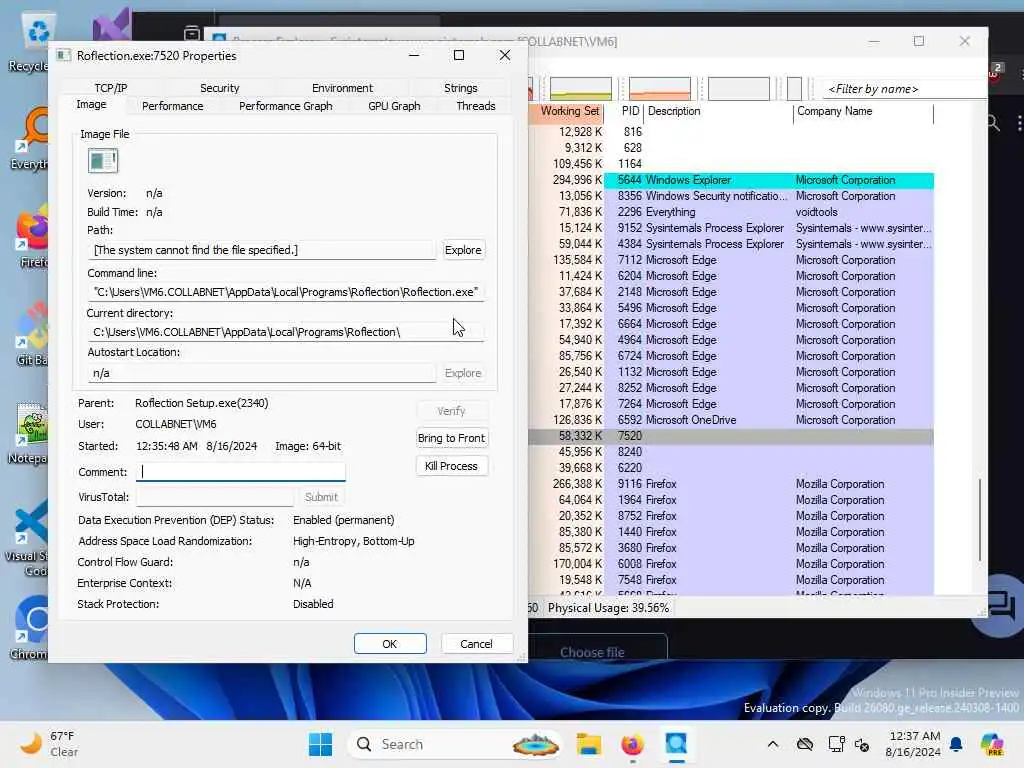Click the Image File executable icon
1024x768 pixels.
tap(103, 161)
